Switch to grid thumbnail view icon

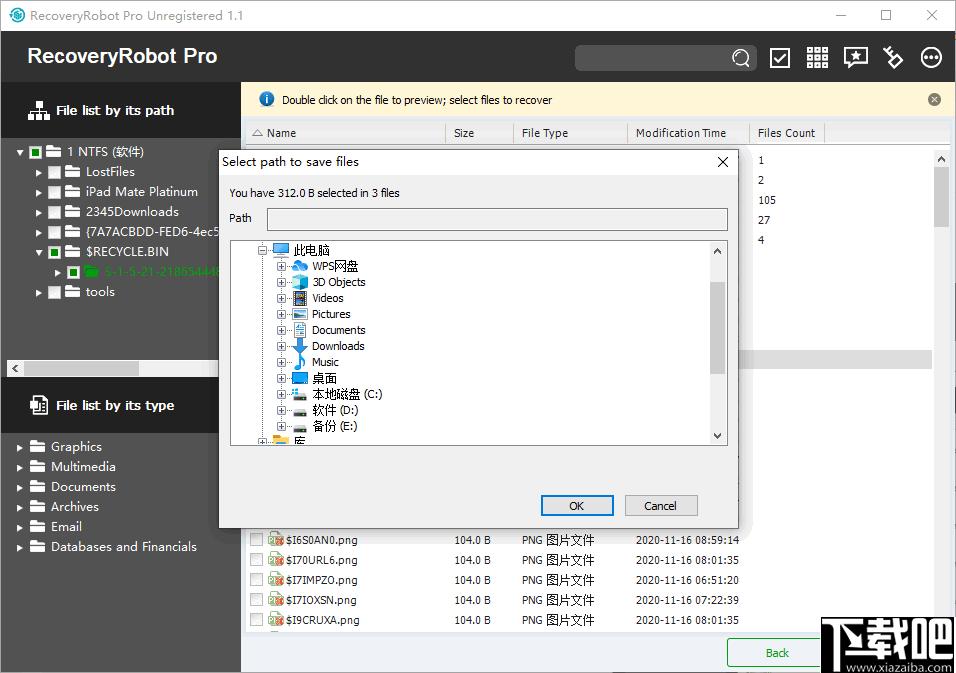pos(817,57)
